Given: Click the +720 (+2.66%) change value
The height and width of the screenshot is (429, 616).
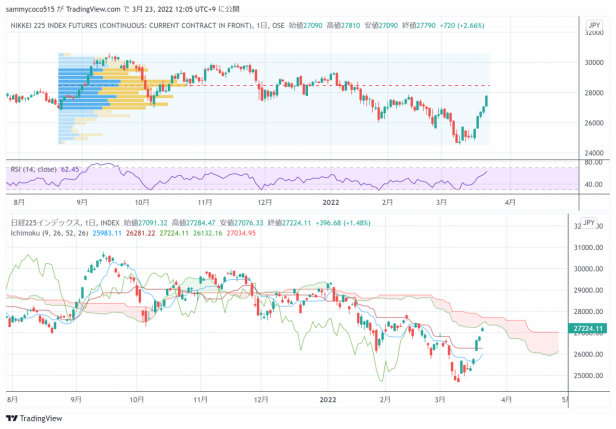Looking at the screenshot, I should click(462, 26).
